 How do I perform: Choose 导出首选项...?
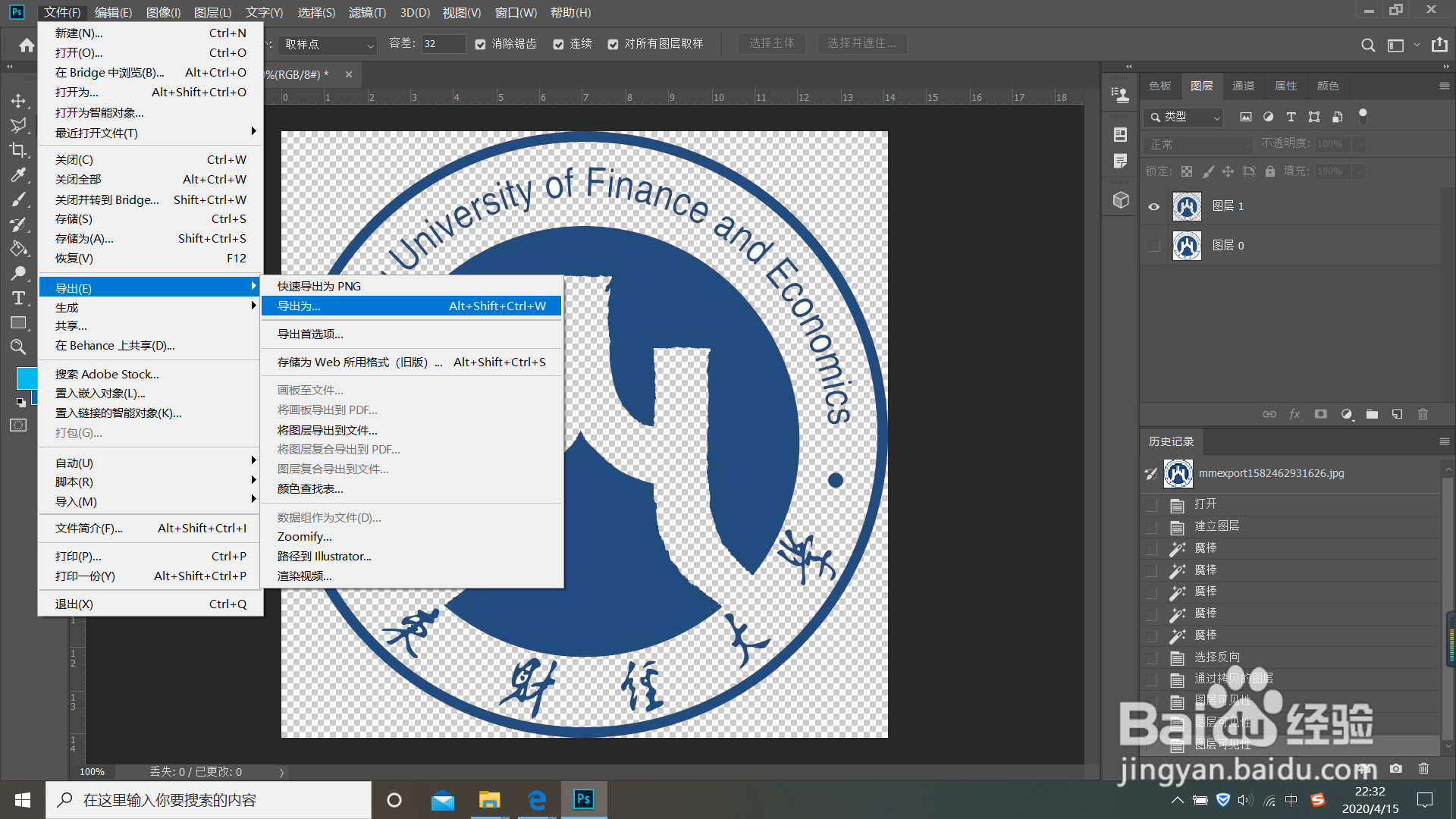pos(411,334)
